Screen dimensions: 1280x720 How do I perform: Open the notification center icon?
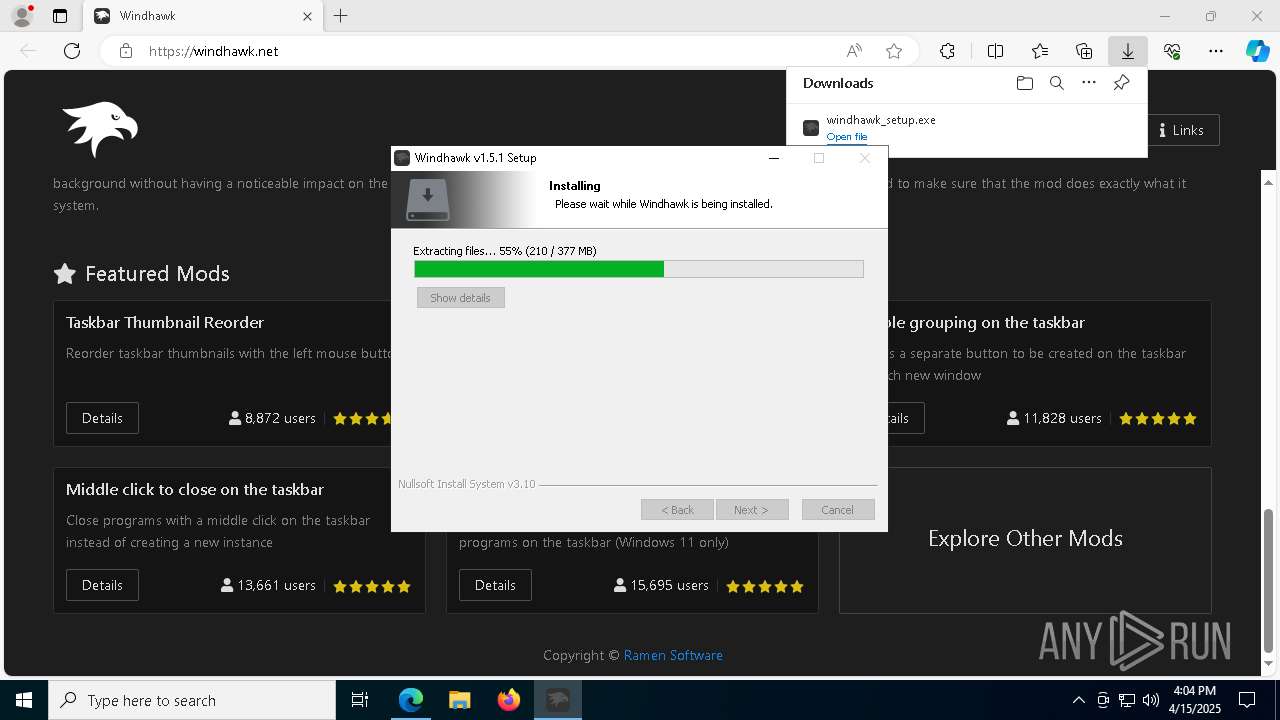[x=1247, y=700]
